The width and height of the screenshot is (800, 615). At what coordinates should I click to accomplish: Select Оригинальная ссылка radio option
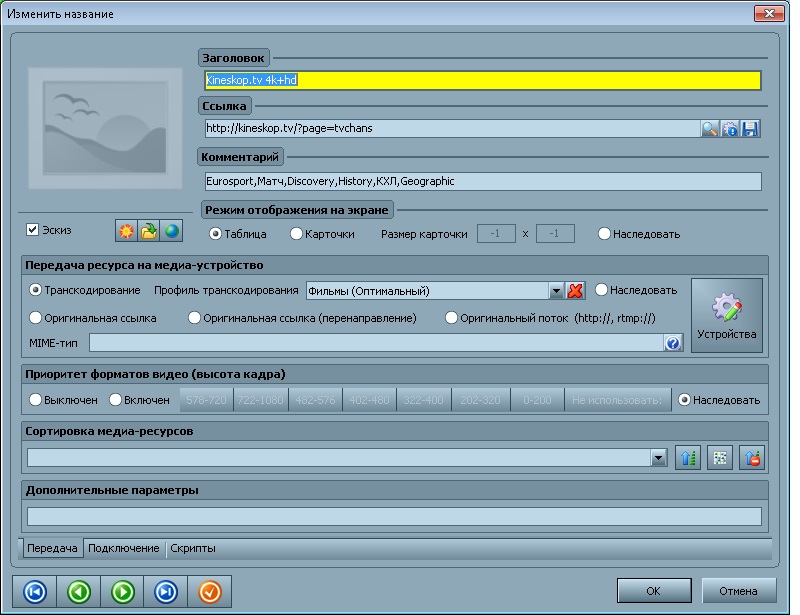click(37, 318)
